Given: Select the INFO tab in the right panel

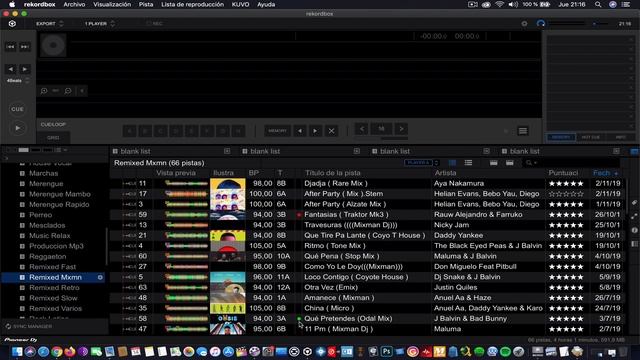Looking at the screenshot, I should pos(620,137).
